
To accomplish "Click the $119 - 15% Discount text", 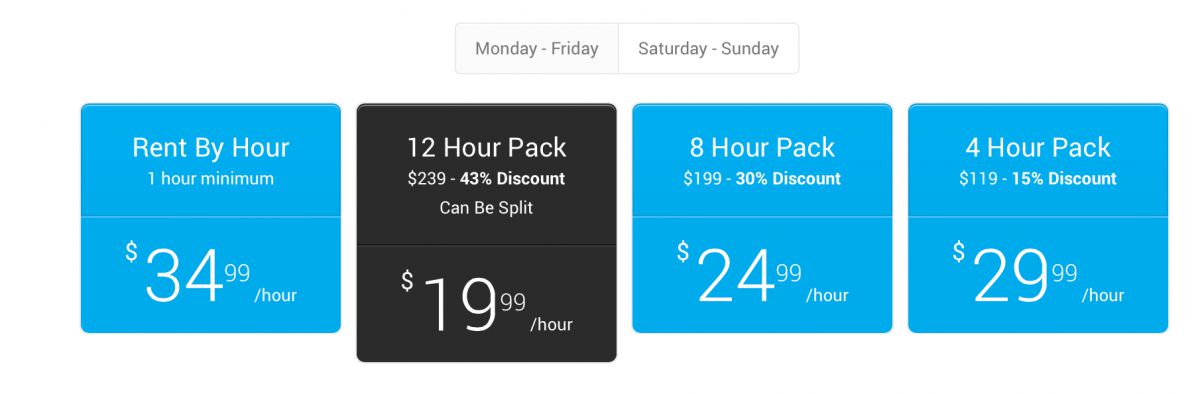I will [1038, 179].
